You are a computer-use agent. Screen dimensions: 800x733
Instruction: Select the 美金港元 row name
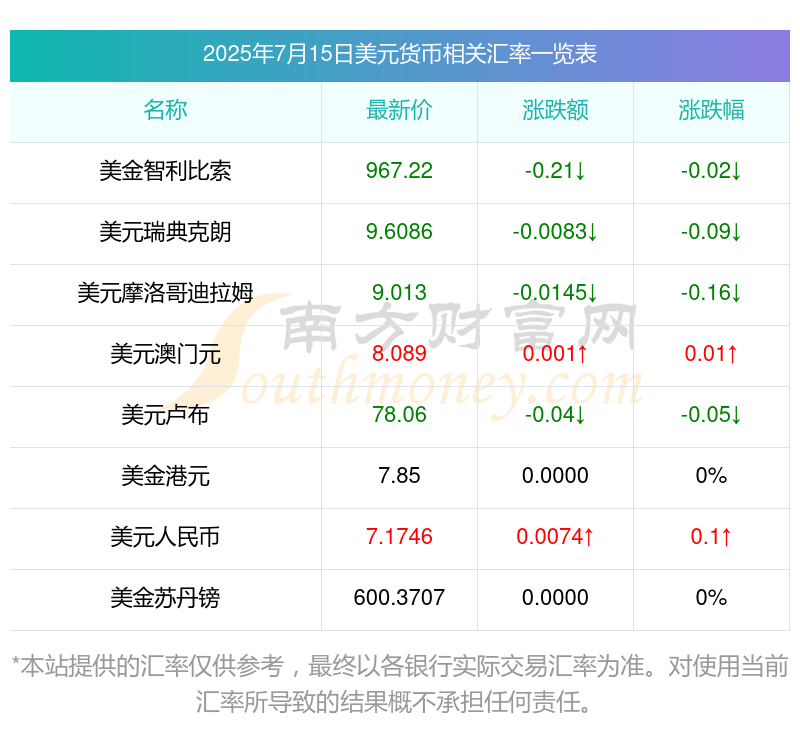coord(165,476)
